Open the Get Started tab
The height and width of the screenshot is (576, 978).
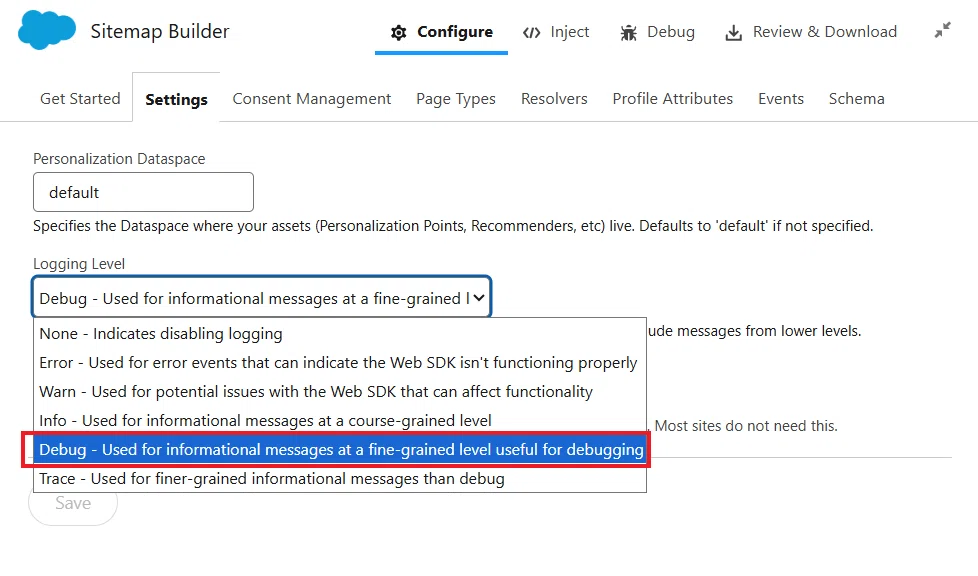pos(80,99)
